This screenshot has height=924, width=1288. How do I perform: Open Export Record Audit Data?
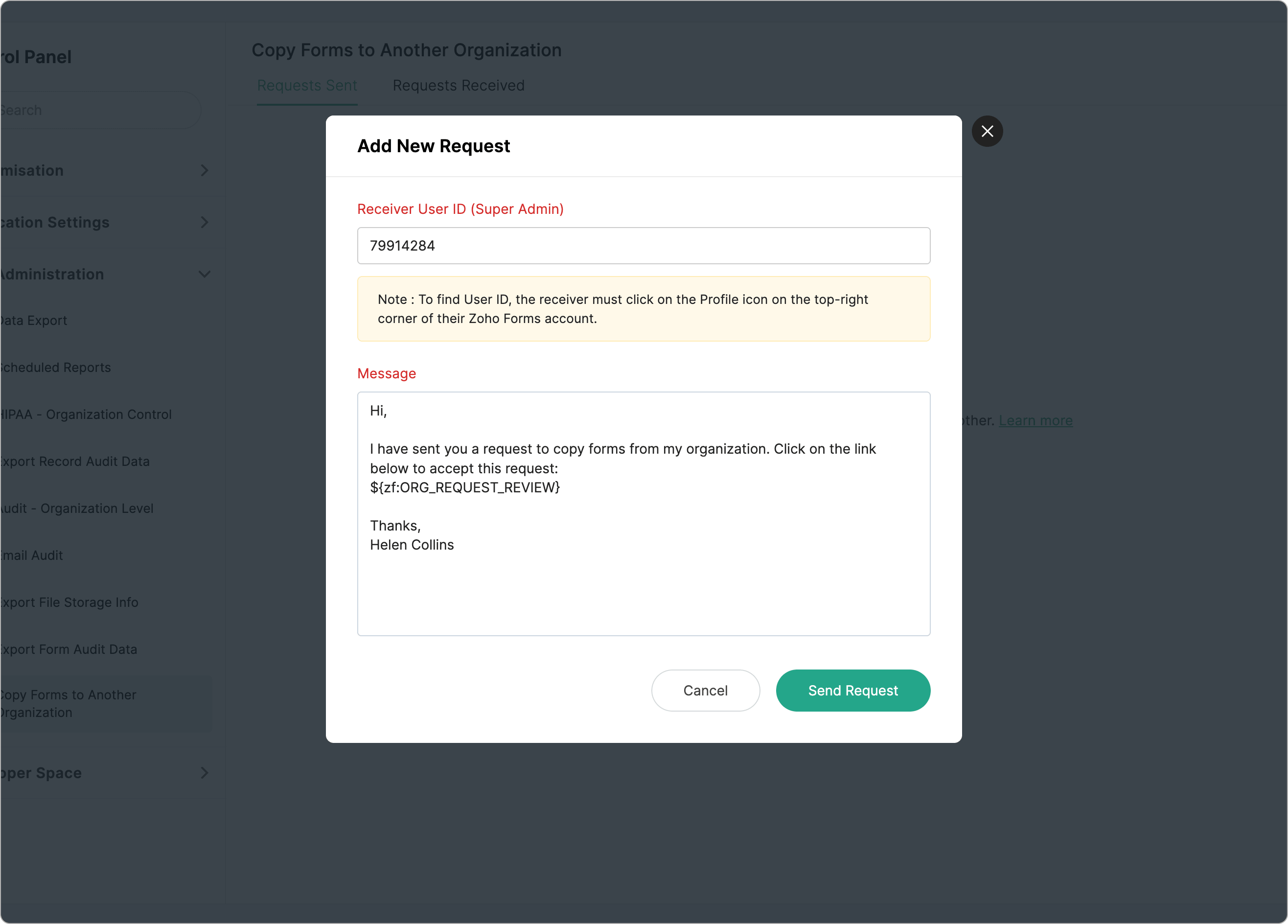[x=75, y=461]
